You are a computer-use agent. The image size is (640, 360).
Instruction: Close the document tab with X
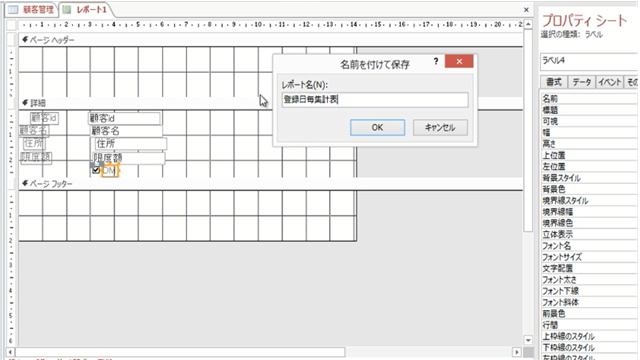[527, 10]
